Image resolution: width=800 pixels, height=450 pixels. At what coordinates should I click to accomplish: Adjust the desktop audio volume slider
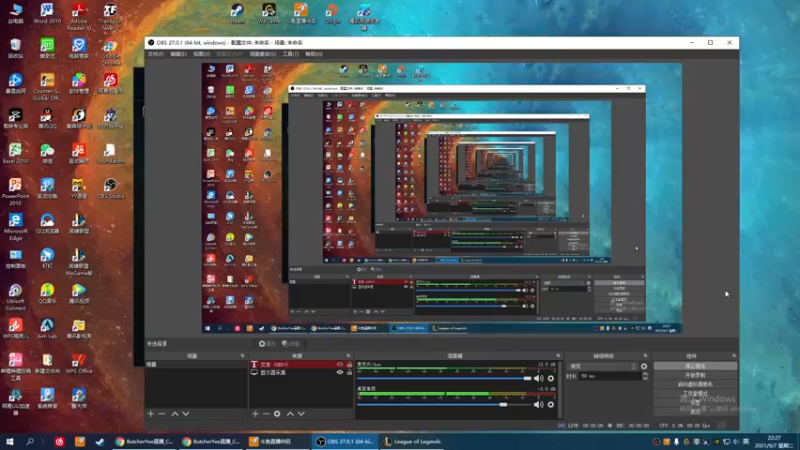click(444, 405)
